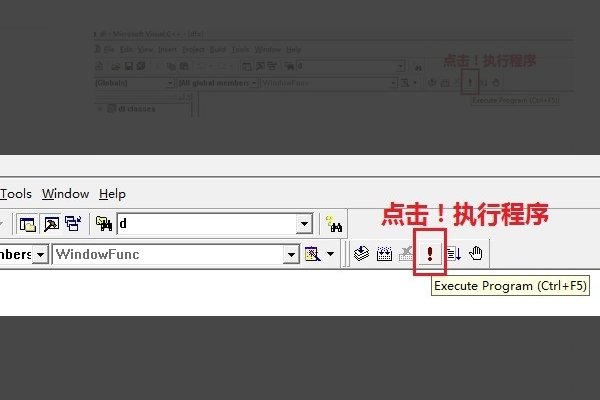The image size is (600, 400).
Task: Click the Find in Files icon
Action: 103,224
